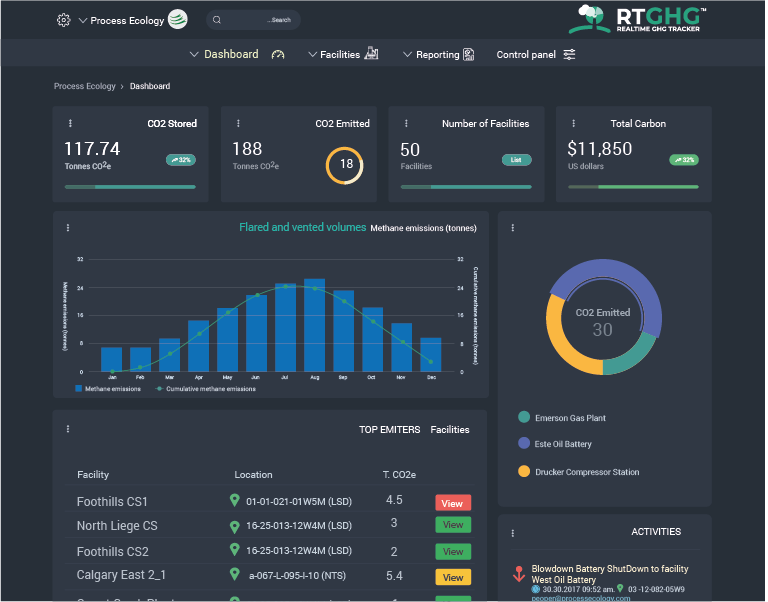Image resolution: width=768 pixels, height=602 pixels.
Task: Open the Reporting menu item
Action: [438, 55]
